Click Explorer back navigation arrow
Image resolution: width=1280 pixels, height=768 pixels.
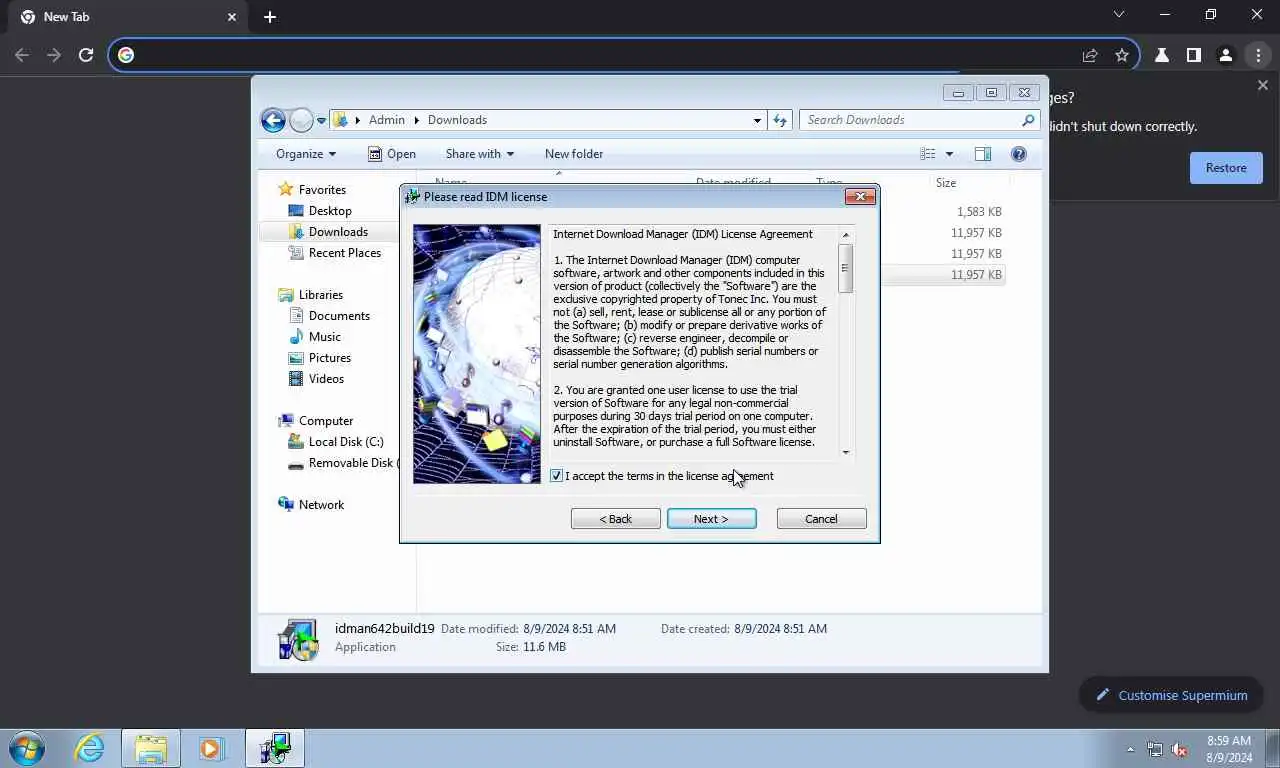(x=273, y=120)
